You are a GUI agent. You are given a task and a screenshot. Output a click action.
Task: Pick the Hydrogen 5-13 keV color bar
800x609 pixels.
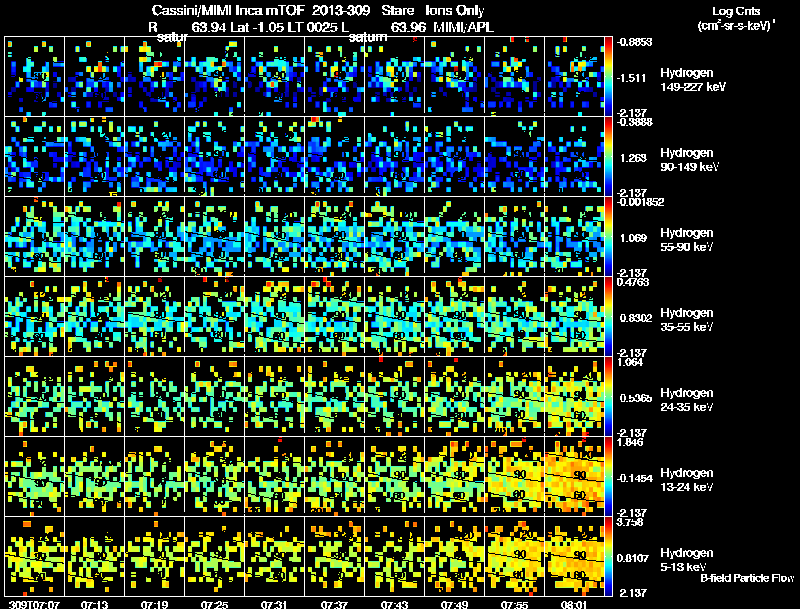[608, 556]
